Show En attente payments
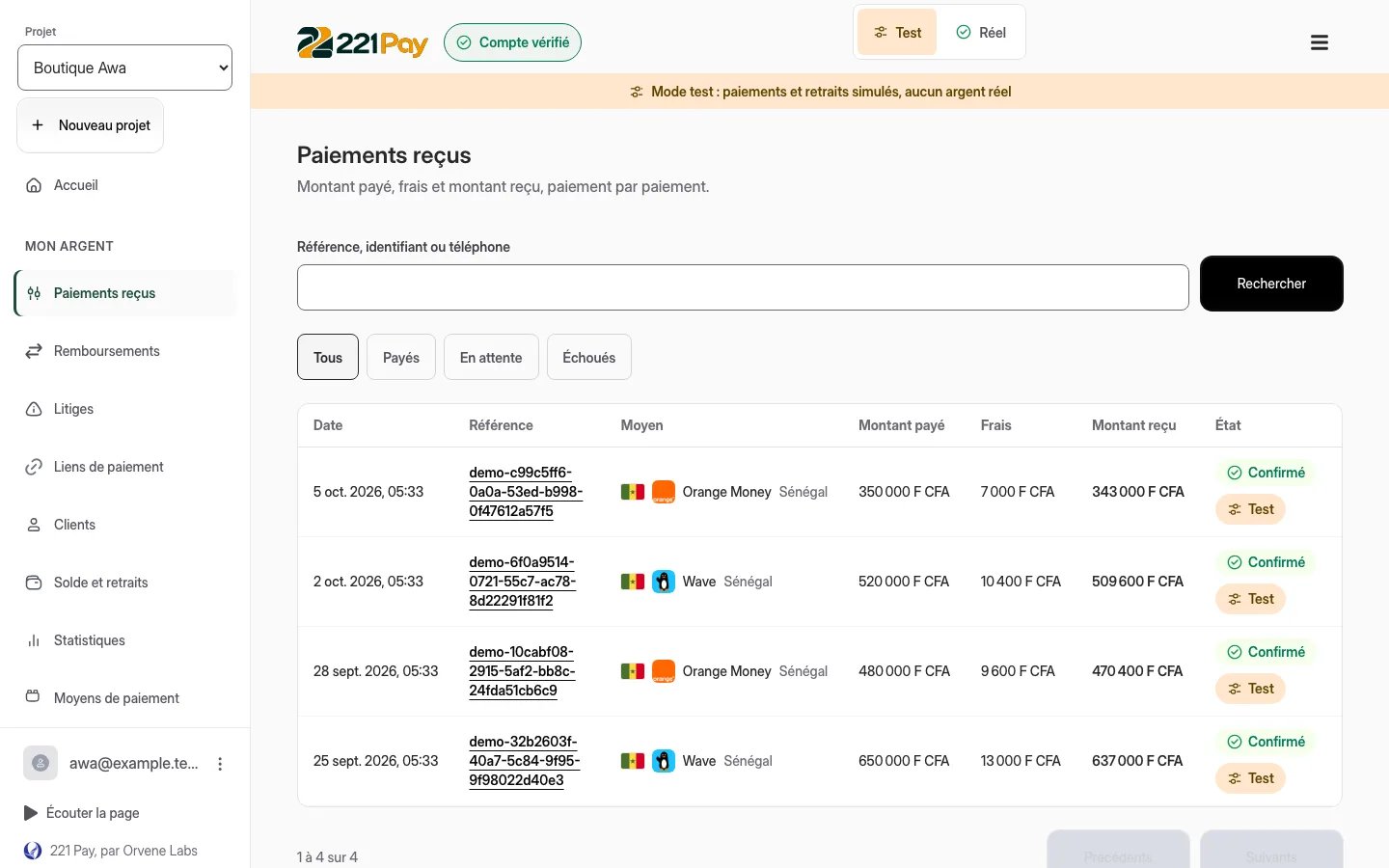Screen dimensions: 1389x868 tap(491, 357)
